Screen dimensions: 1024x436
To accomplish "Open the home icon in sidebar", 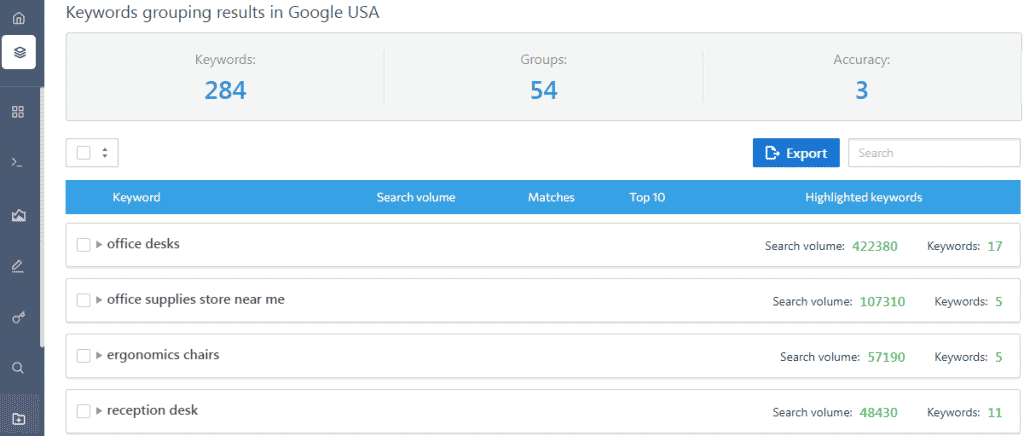I will tap(19, 19).
